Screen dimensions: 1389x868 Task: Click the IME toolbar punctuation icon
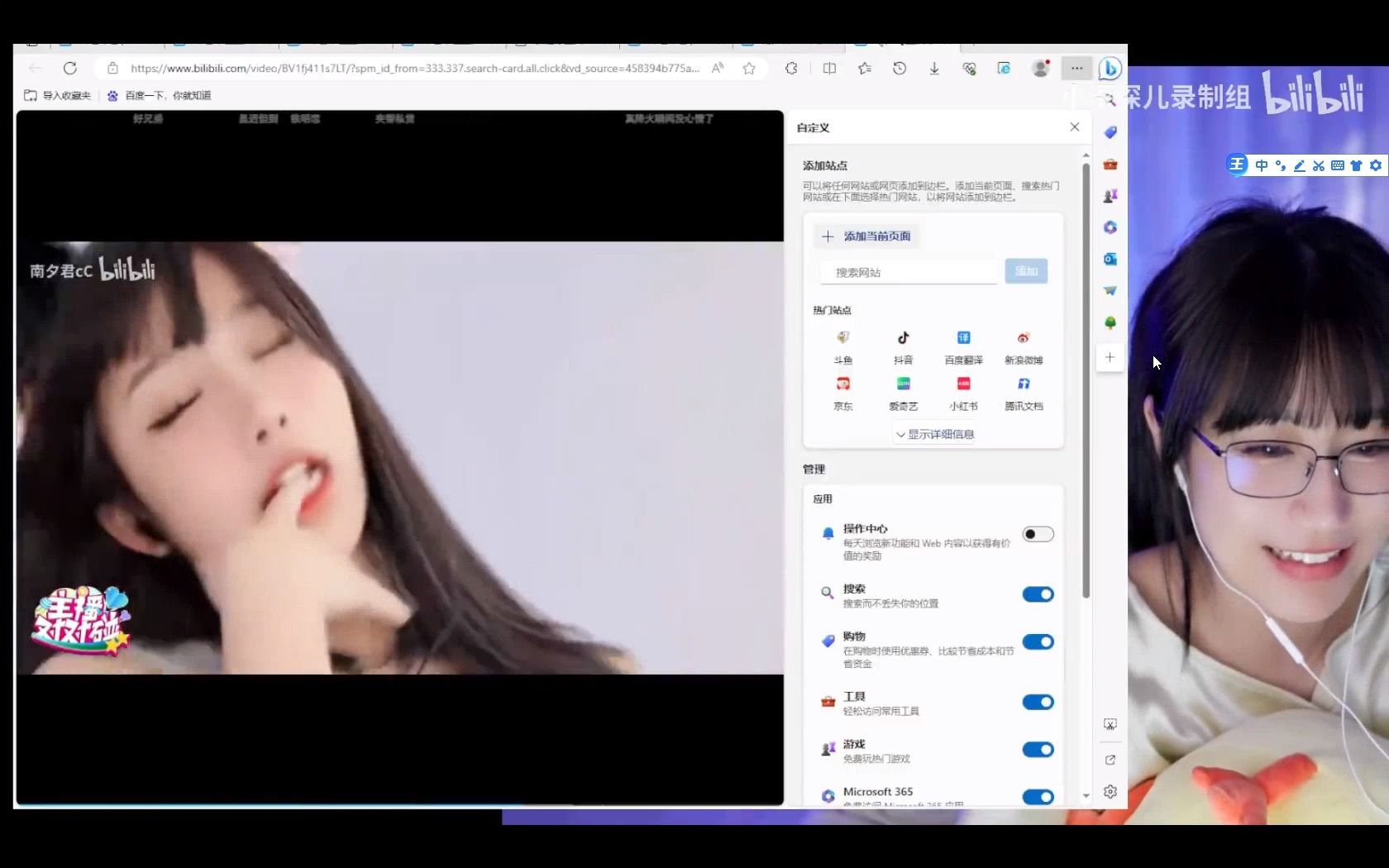tap(1280, 165)
